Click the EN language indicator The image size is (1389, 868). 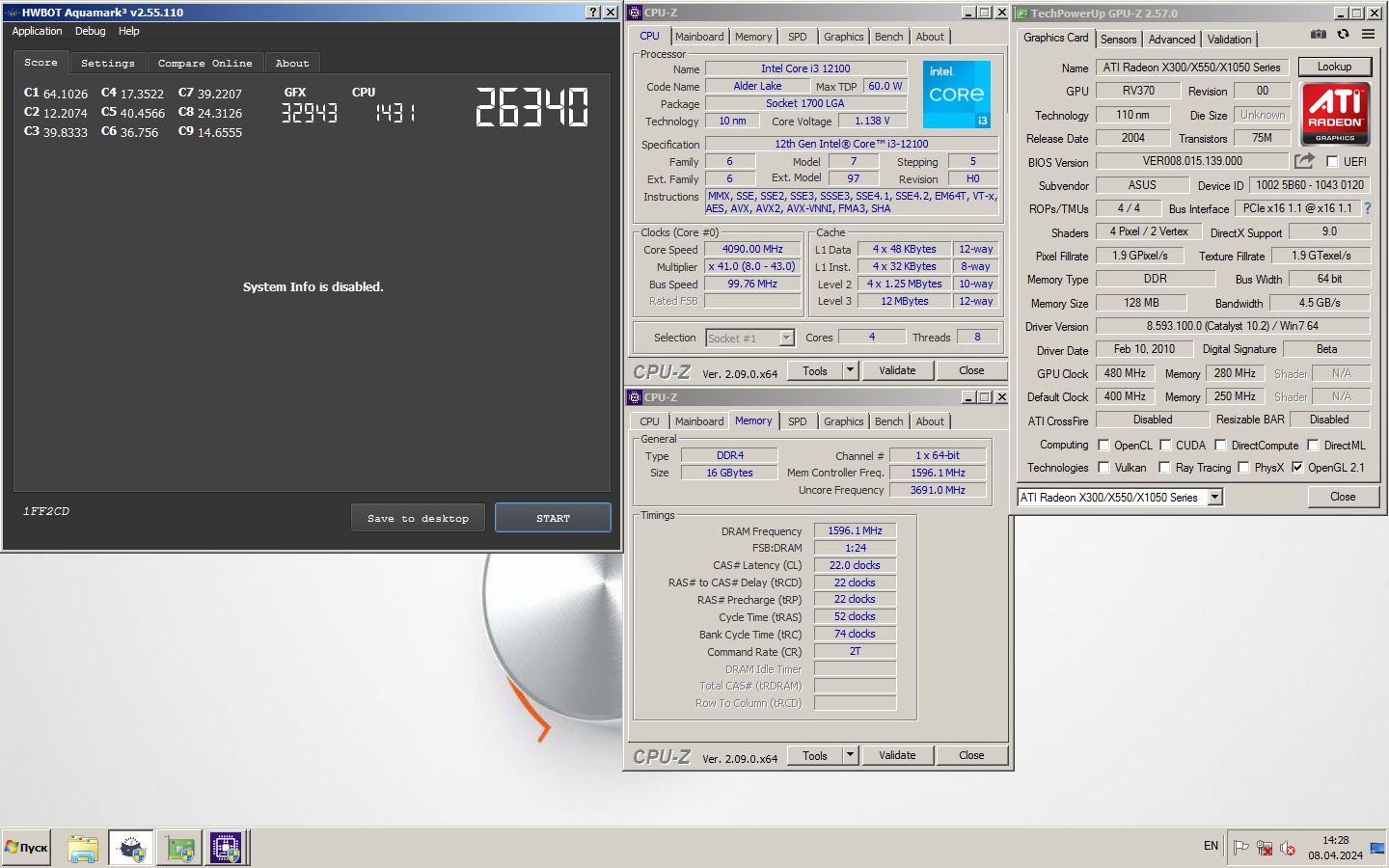pos(1211,846)
